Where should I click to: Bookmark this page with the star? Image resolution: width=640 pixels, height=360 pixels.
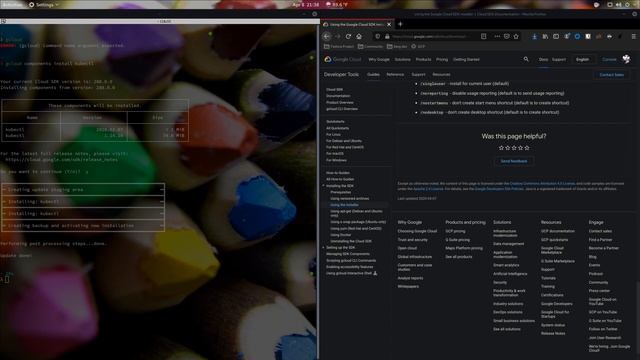point(516,36)
